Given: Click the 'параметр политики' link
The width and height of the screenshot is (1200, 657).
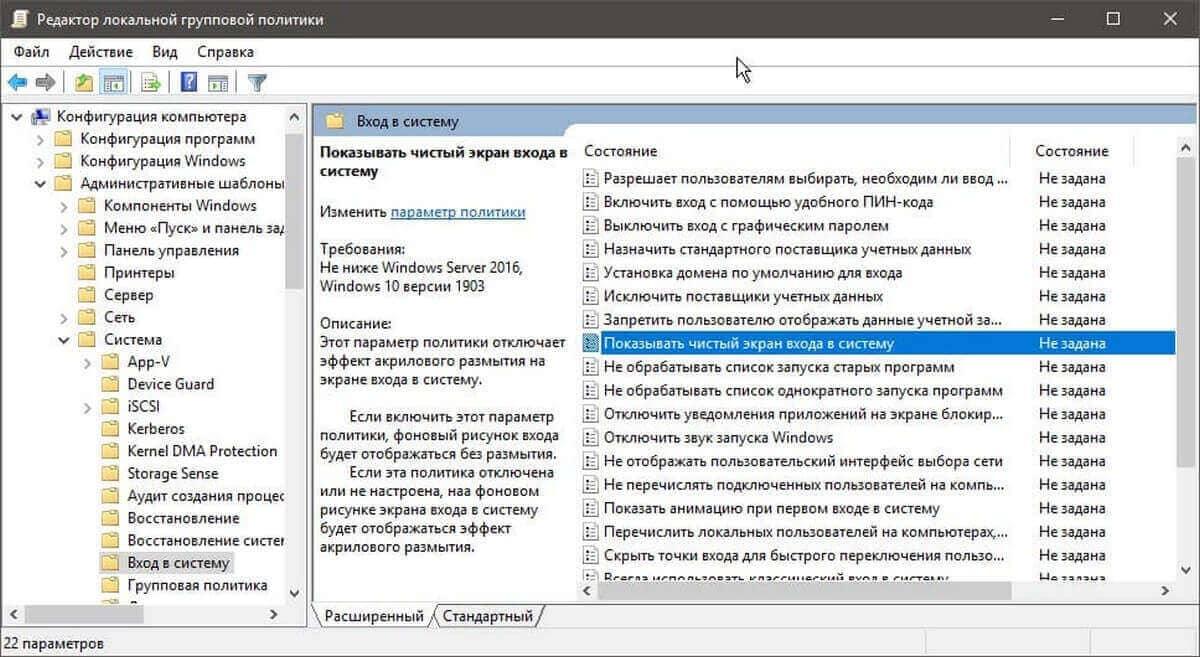Looking at the screenshot, I should 458,212.
